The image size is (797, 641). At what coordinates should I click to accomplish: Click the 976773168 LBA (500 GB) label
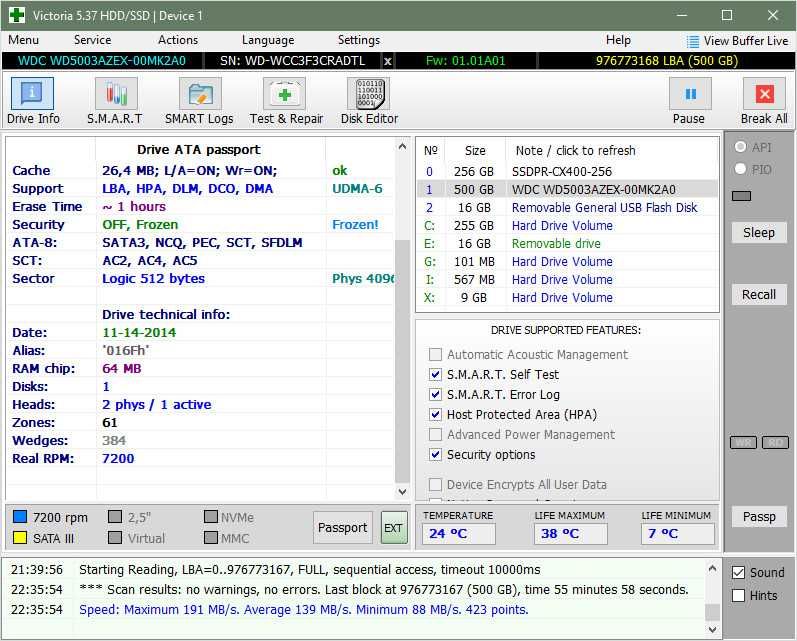[666, 61]
